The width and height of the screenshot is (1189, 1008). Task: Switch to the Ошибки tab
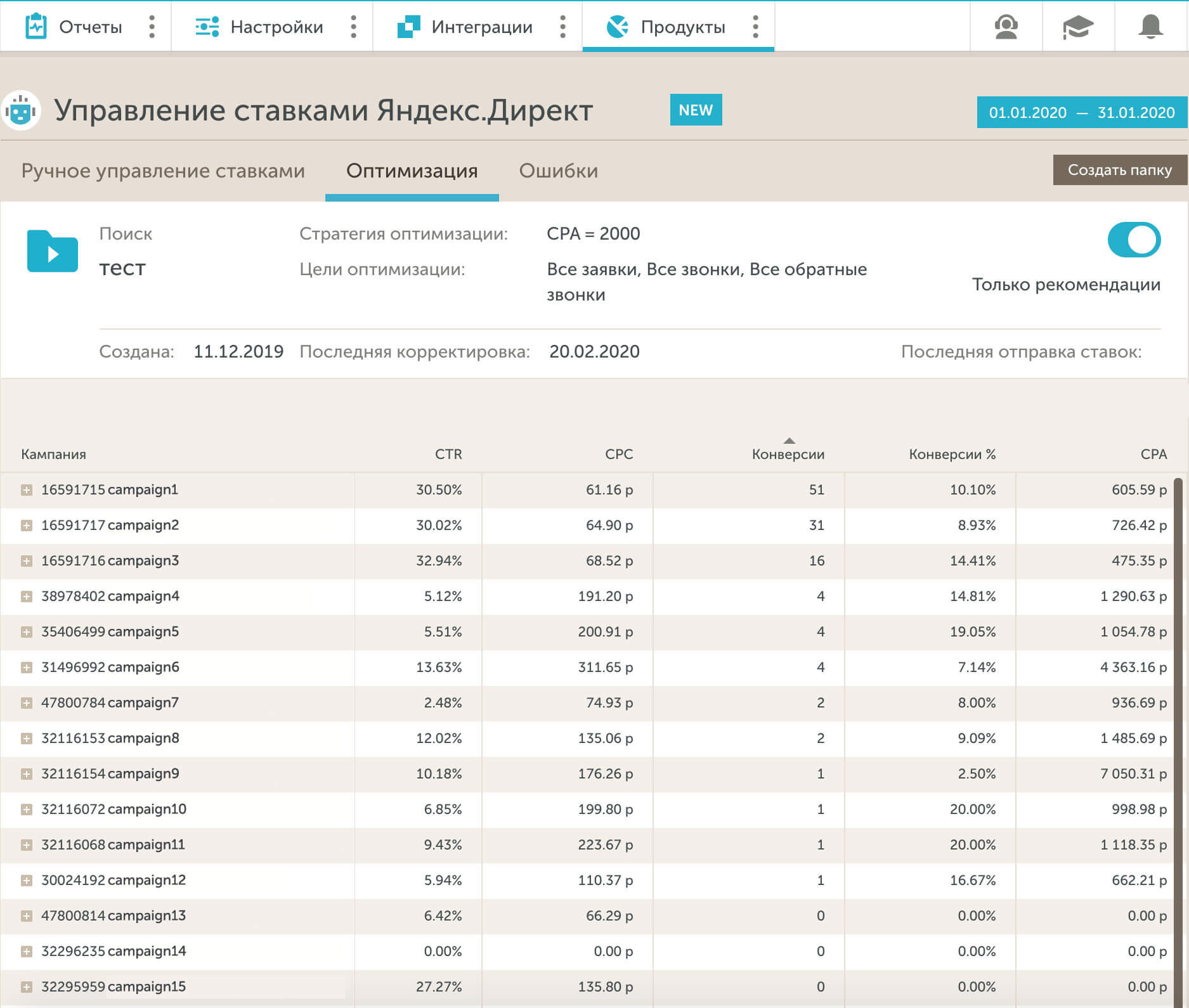click(558, 171)
